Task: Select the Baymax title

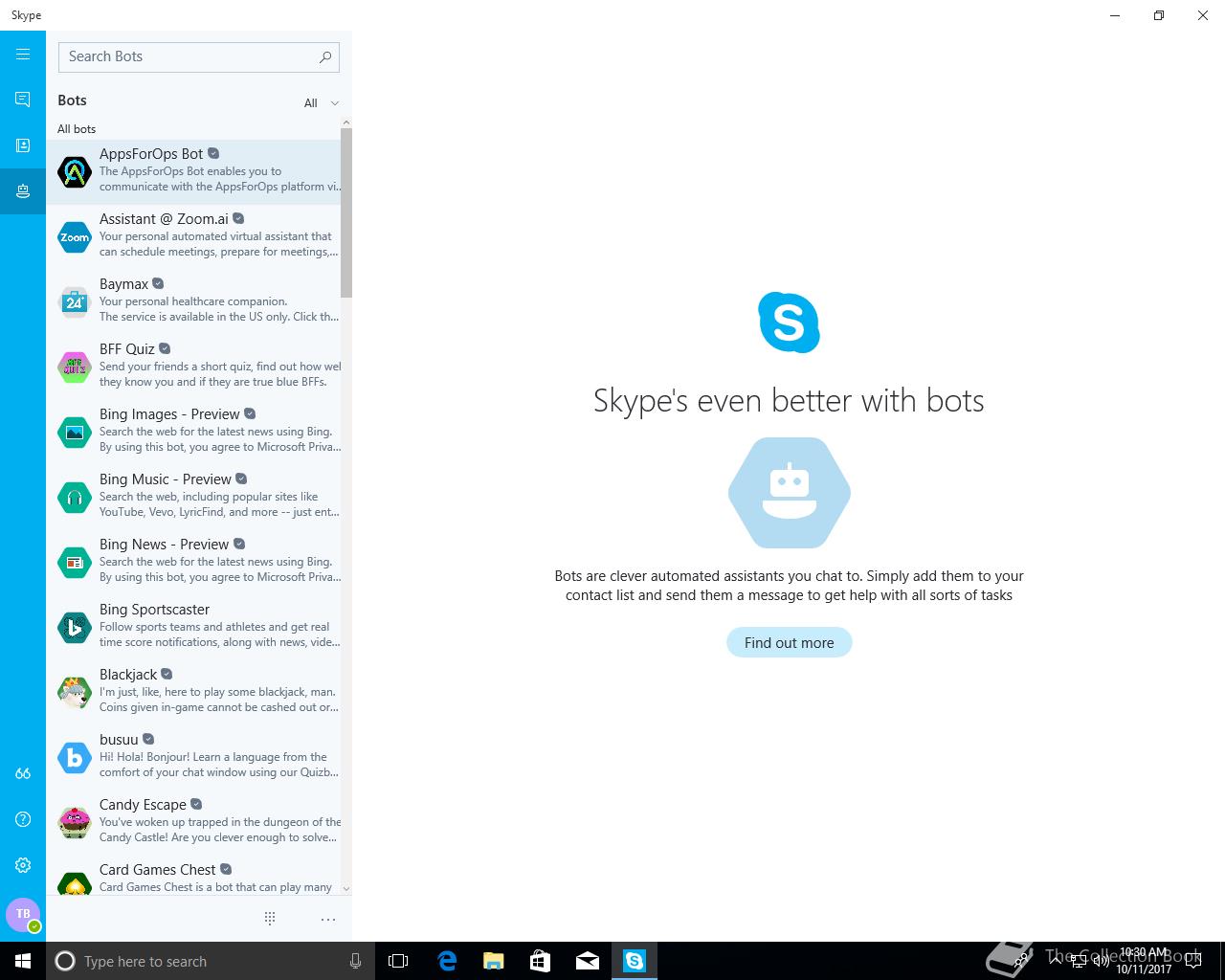Action: (x=123, y=284)
